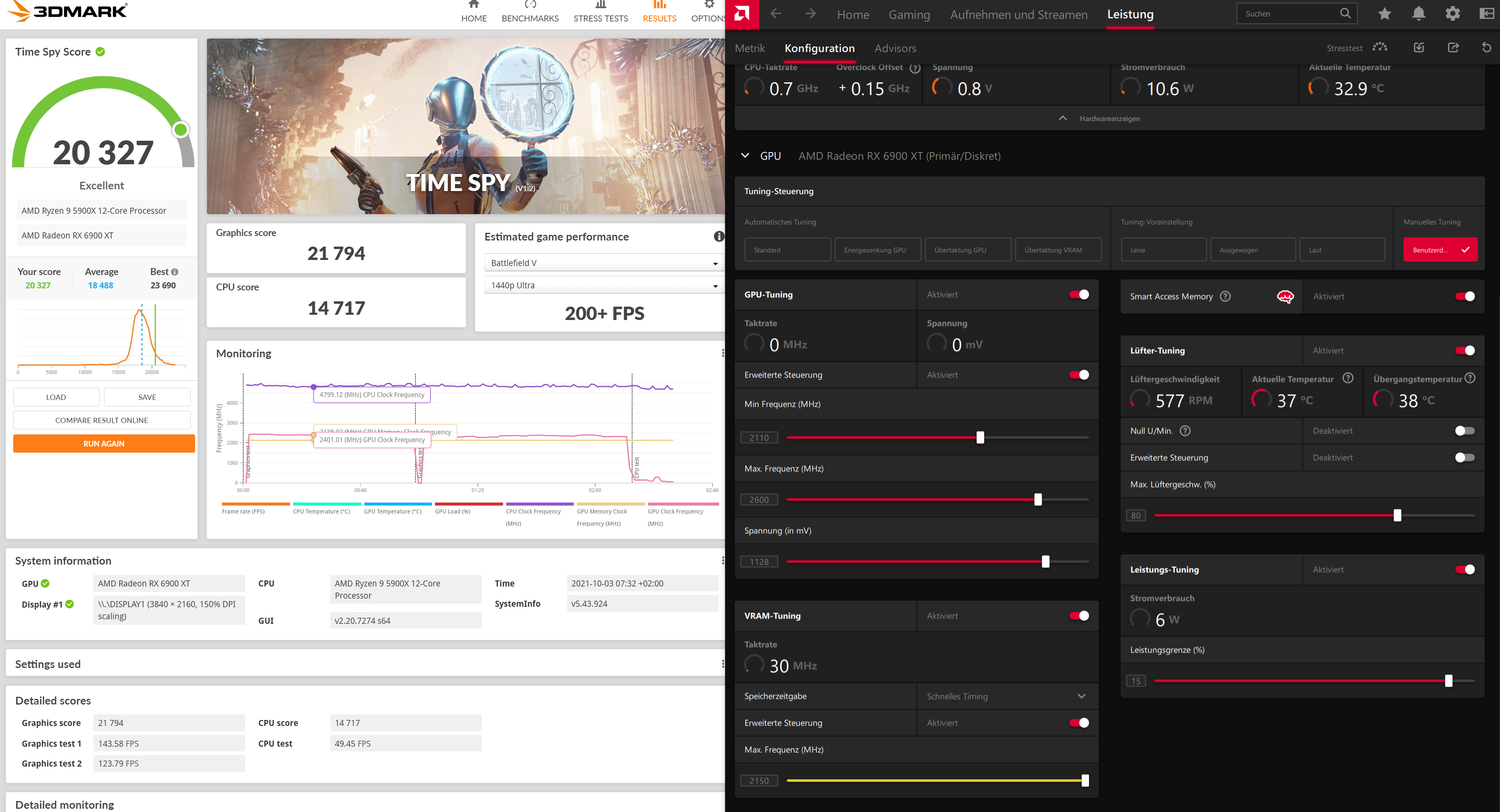Click the Smart Access Memory help icon
The width and height of the screenshot is (1500, 812).
[x=1225, y=296]
